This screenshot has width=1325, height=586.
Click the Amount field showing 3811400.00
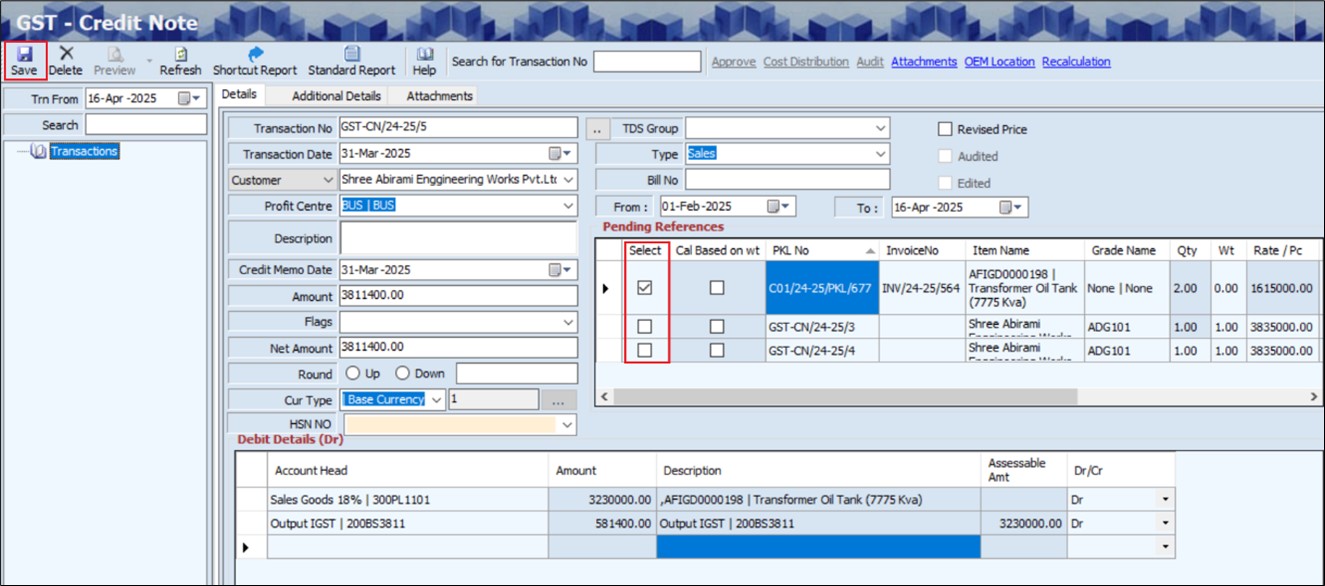(459, 296)
